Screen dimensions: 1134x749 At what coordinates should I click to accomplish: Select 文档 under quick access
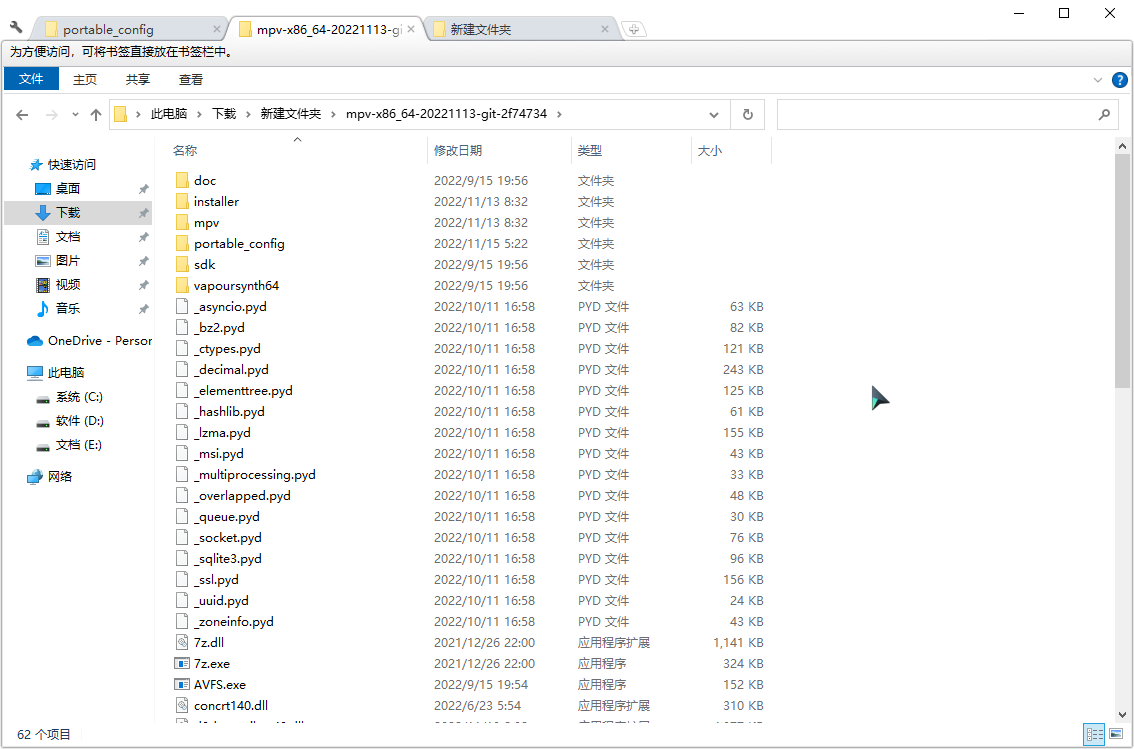(67, 236)
